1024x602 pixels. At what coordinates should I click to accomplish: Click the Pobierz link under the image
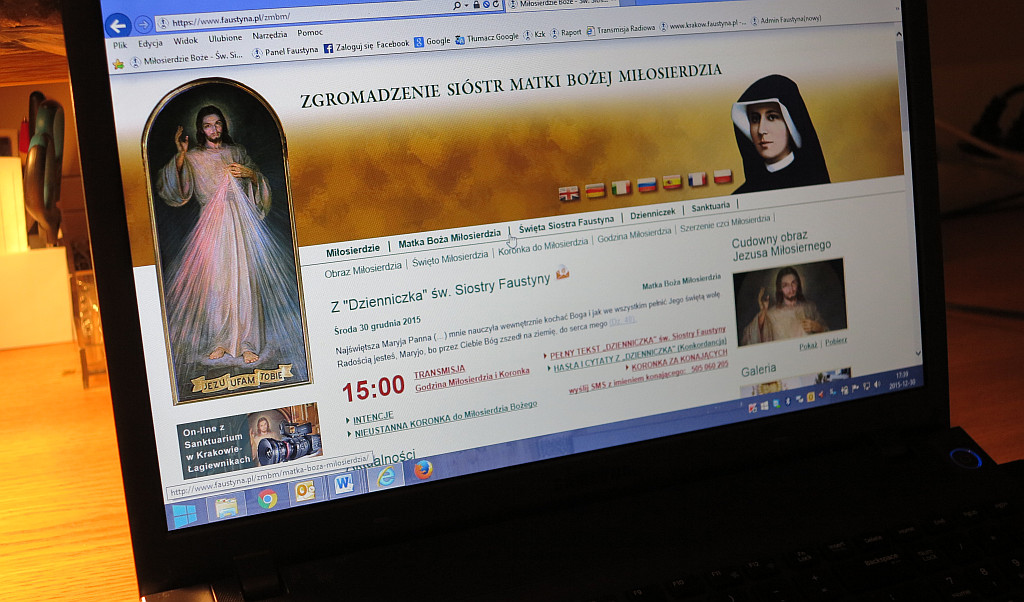(x=836, y=341)
